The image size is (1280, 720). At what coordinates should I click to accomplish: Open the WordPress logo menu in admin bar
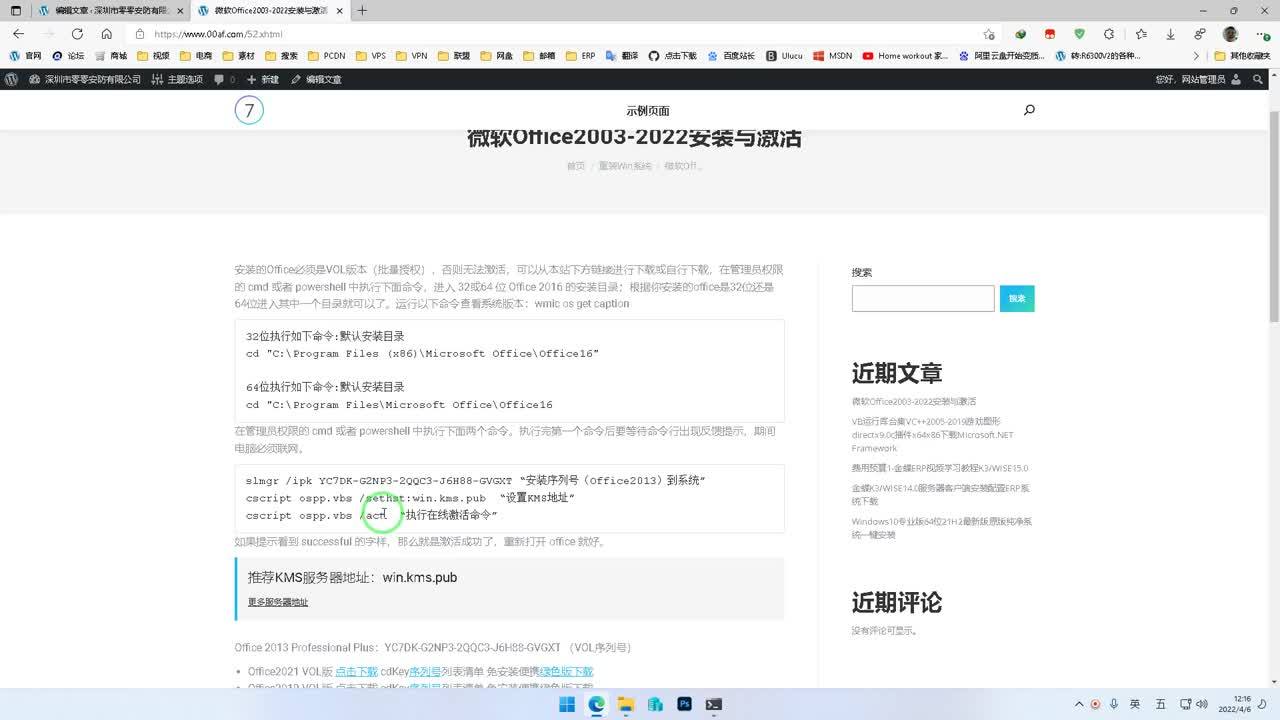(x=12, y=79)
